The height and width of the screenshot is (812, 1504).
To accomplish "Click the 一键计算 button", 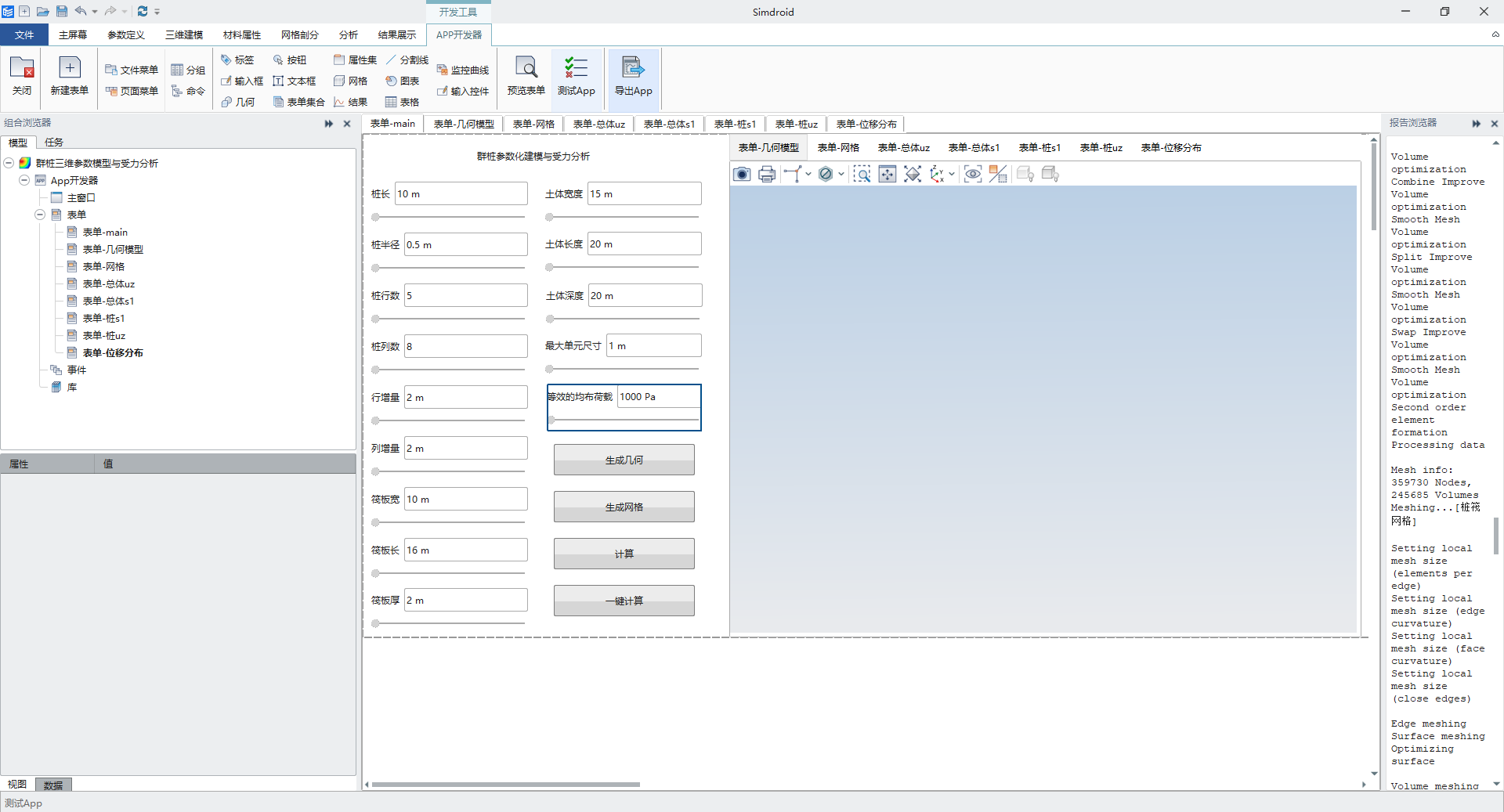I will click(624, 601).
